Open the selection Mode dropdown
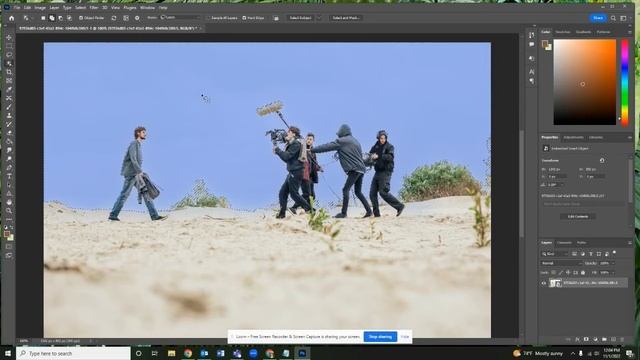The image size is (640, 360). (180, 18)
